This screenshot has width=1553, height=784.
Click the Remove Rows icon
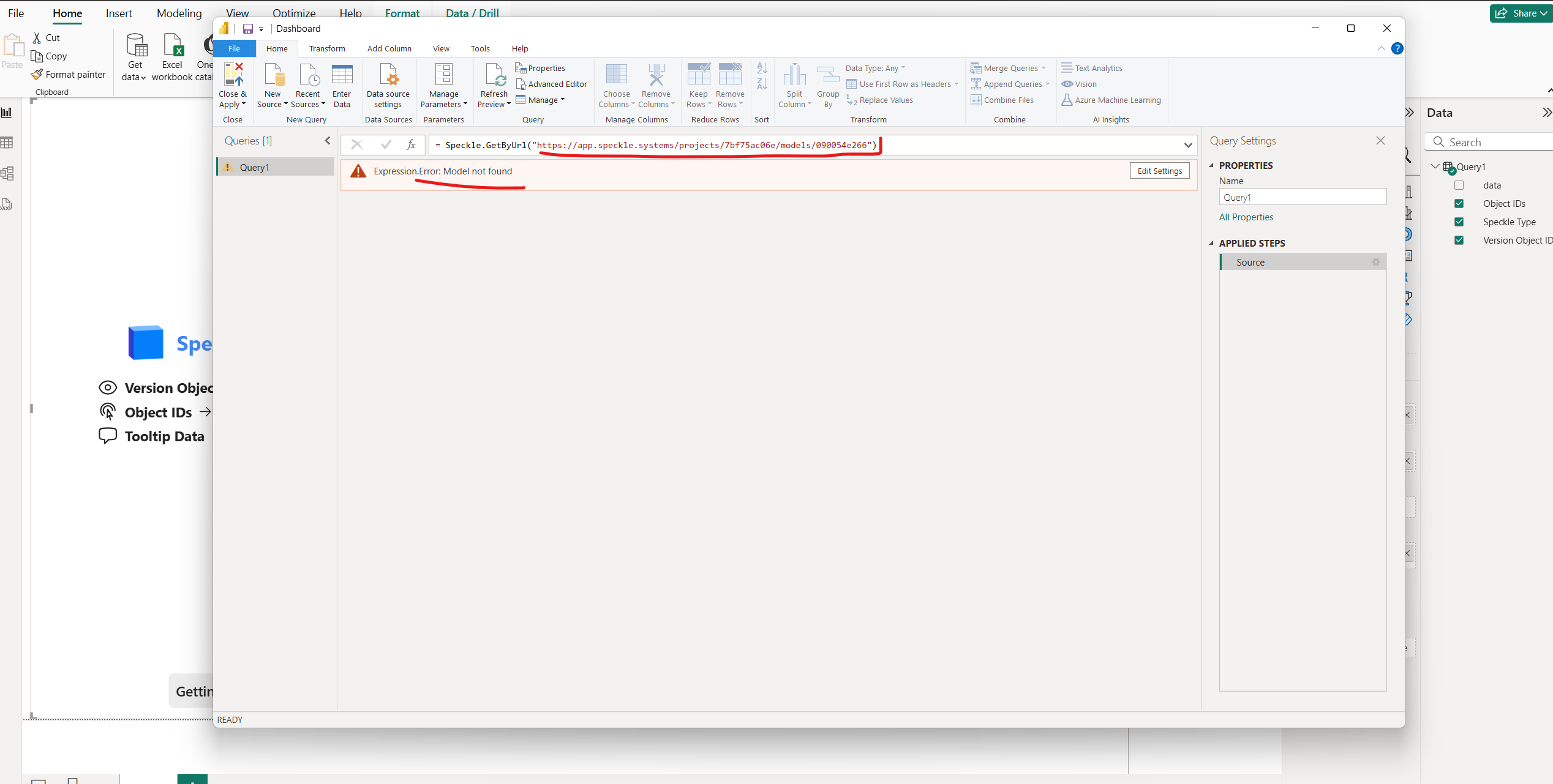(x=730, y=75)
